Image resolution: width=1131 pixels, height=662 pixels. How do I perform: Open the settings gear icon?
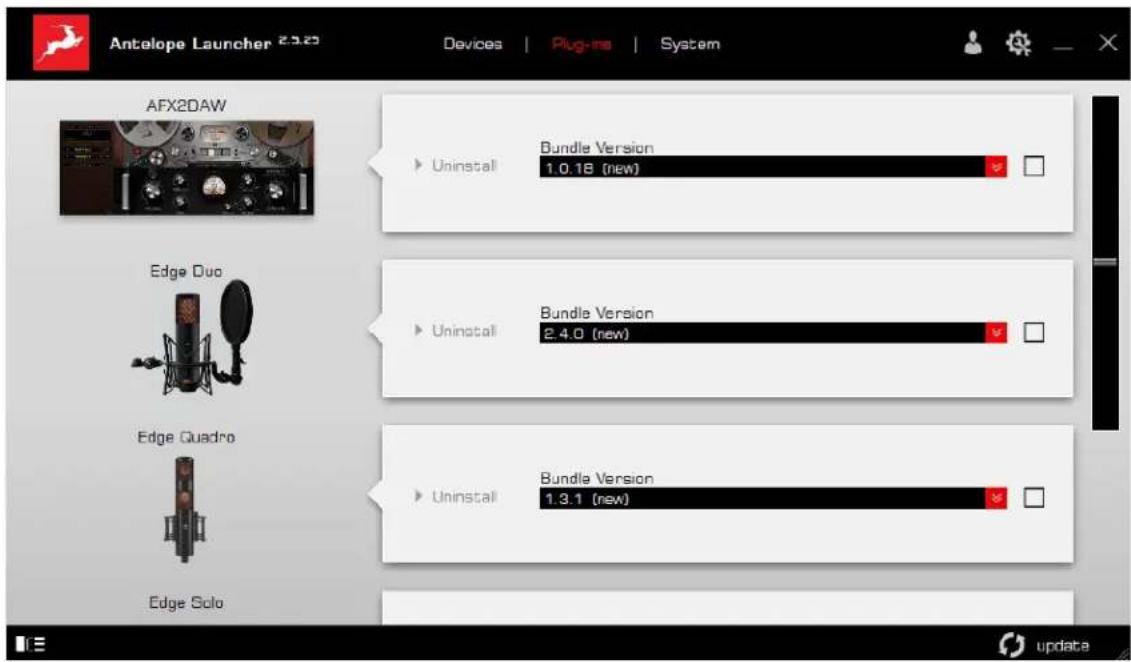(x=1018, y=45)
